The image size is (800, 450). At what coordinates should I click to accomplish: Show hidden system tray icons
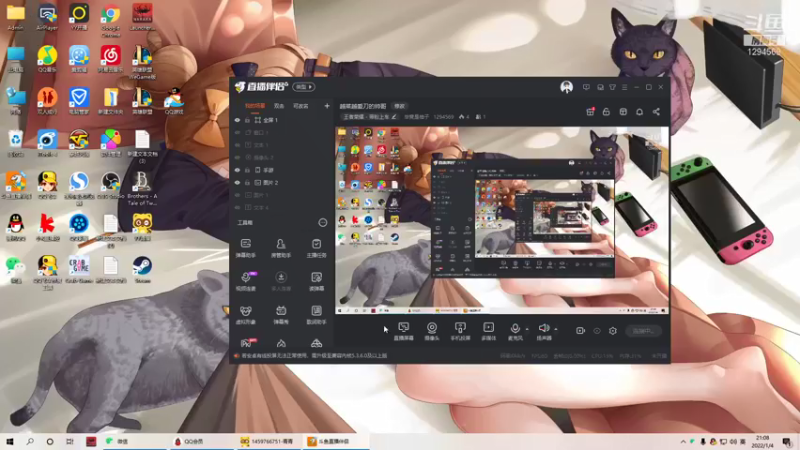point(683,441)
